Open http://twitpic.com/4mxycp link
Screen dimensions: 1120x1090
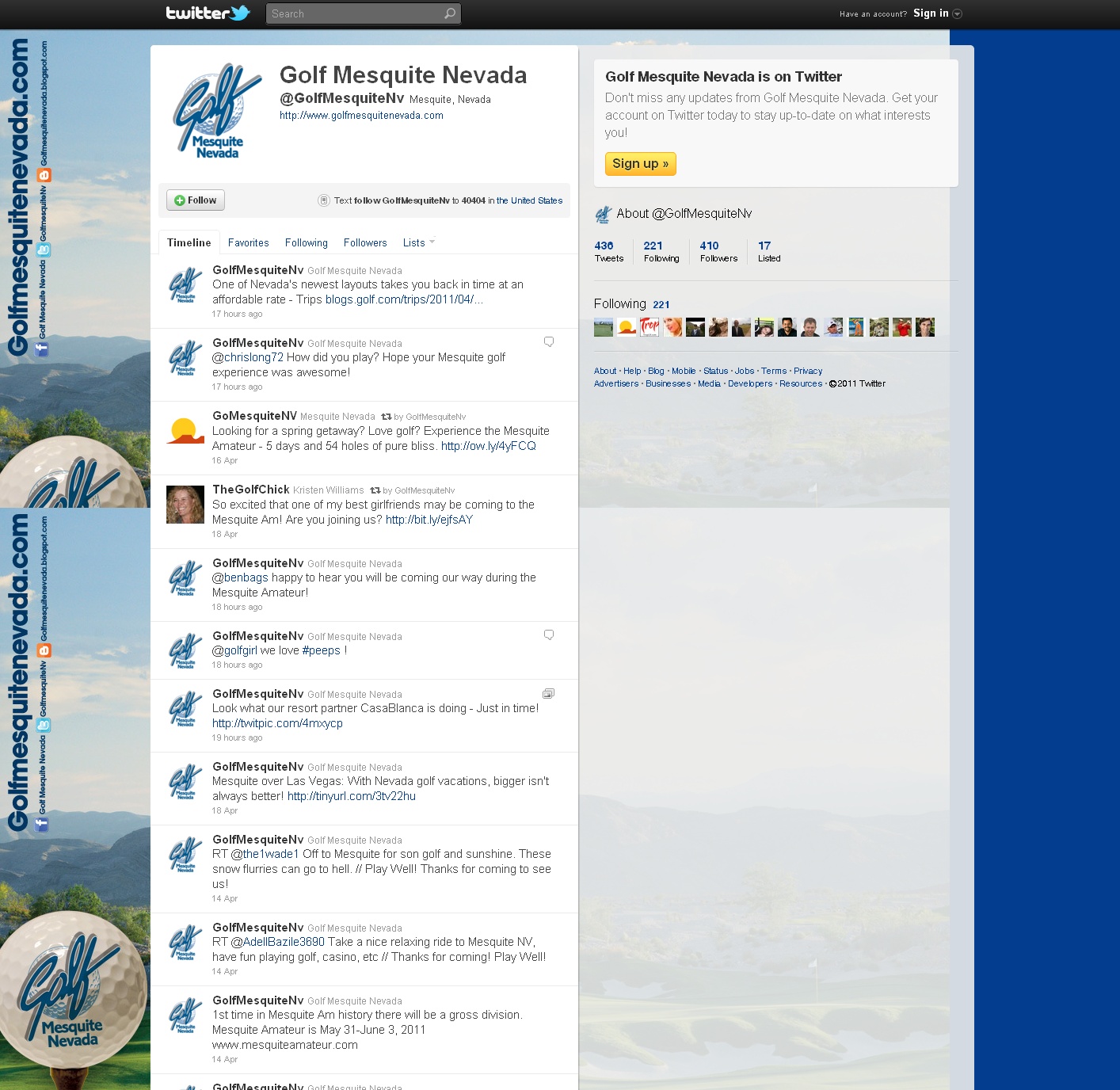tap(277, 723)
